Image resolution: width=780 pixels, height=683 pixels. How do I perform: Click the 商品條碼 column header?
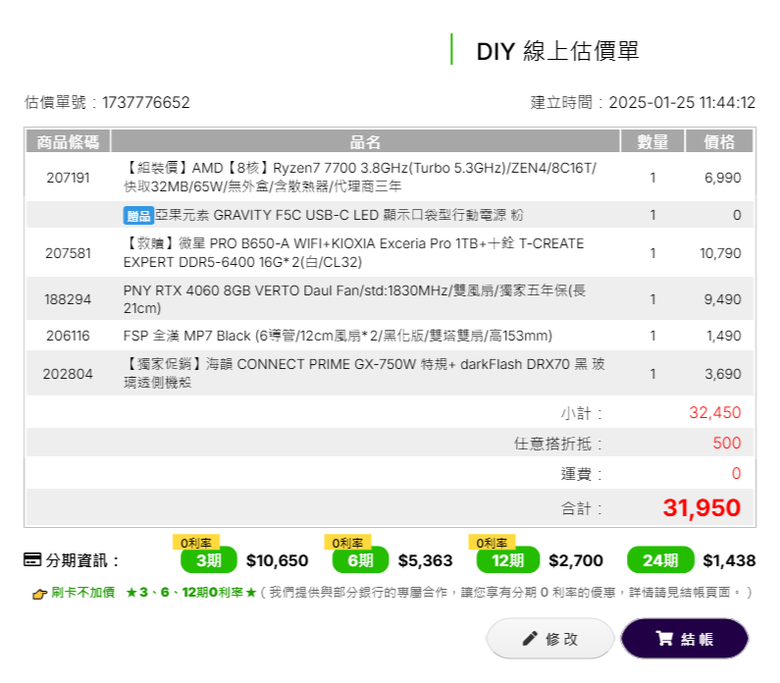[x=68, y=142]
